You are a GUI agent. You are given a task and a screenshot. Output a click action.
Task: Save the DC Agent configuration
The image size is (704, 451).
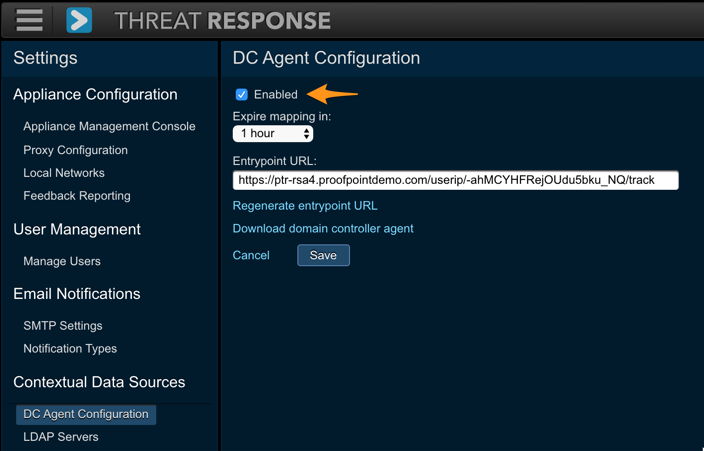pos(323,255)
